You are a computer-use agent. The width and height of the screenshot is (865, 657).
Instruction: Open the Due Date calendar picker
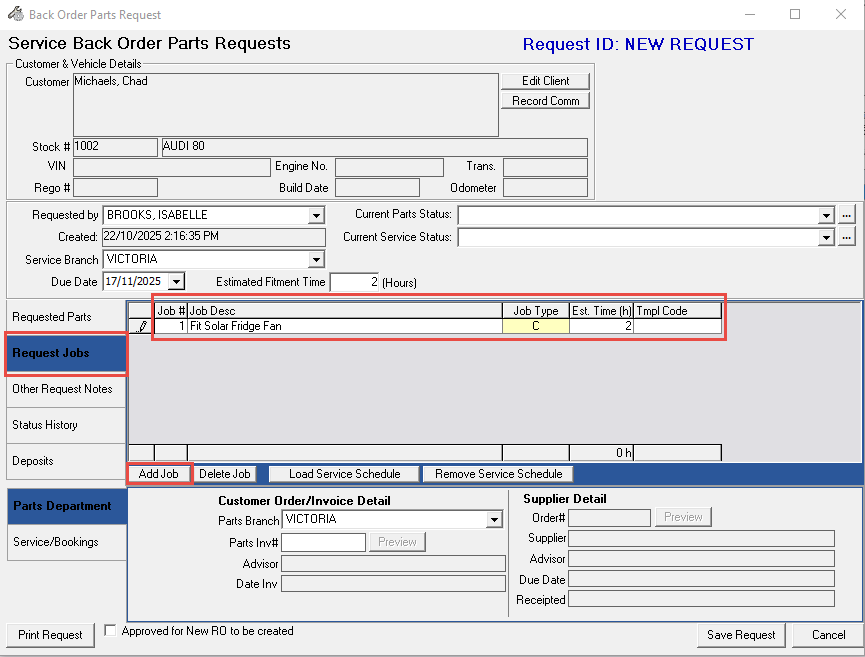click(x=176, y=282)
